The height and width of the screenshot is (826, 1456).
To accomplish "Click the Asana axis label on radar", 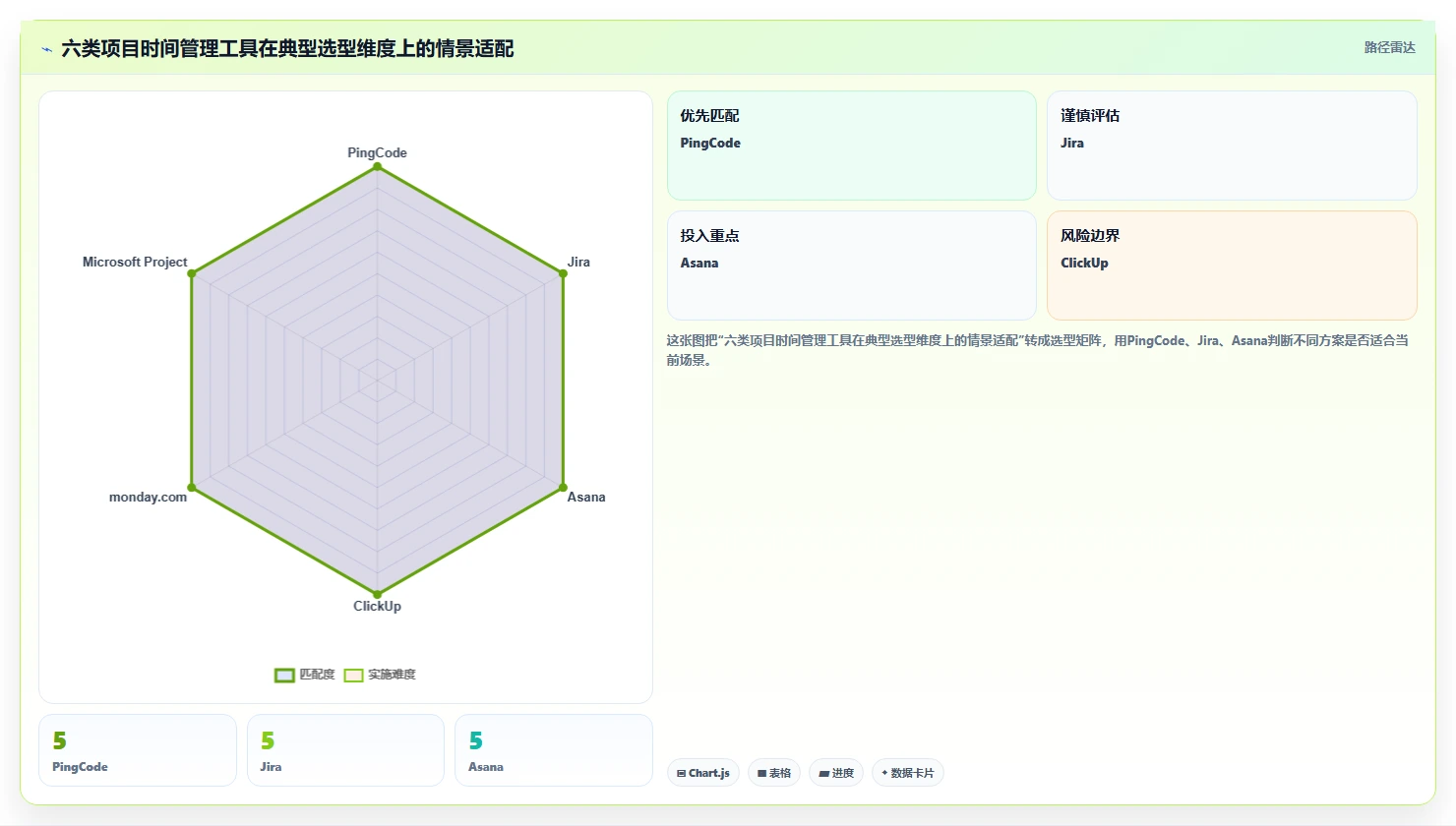I will point(586,497).
